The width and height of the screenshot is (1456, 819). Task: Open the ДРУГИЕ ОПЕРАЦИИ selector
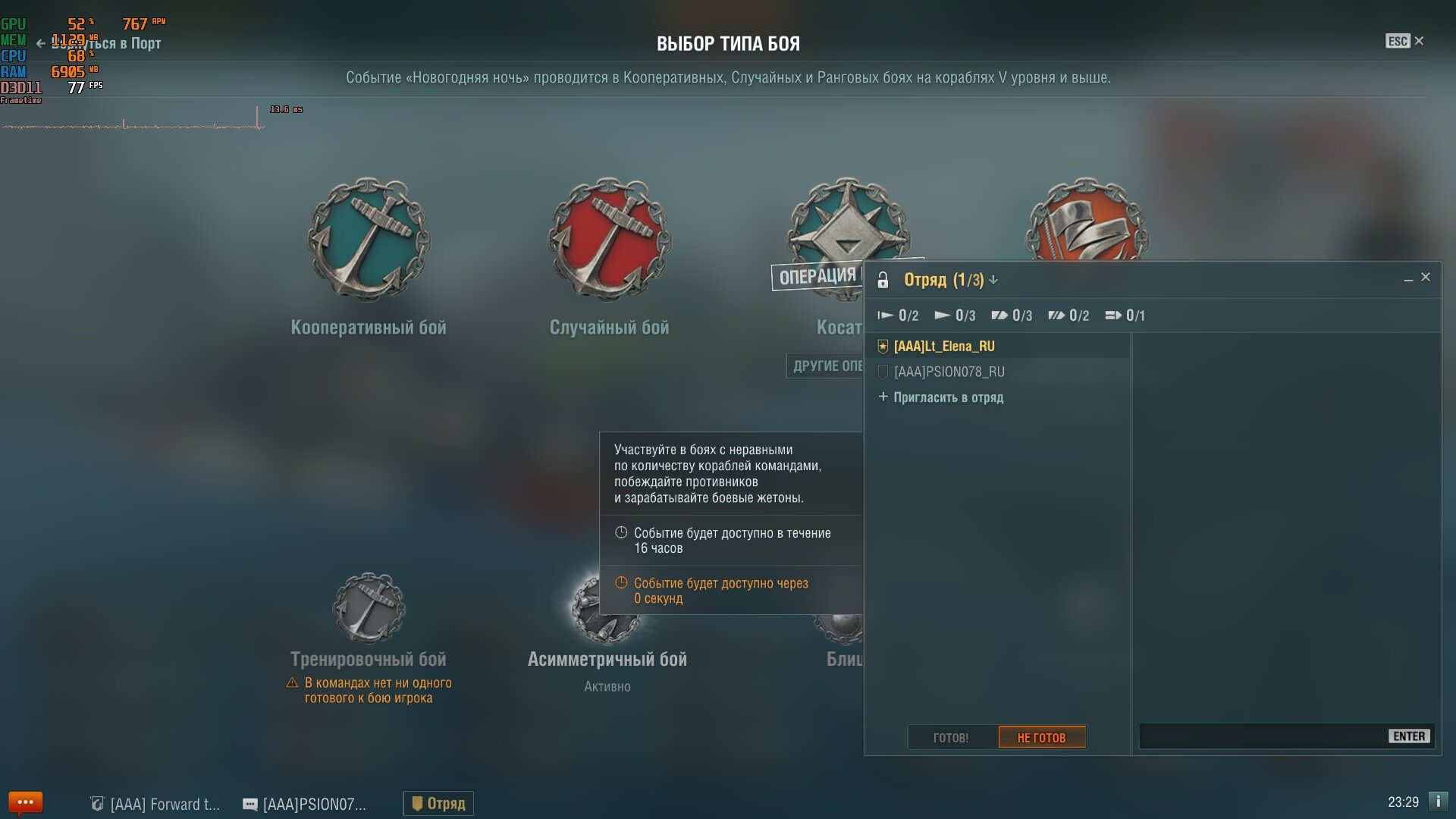tap(825, 366)
